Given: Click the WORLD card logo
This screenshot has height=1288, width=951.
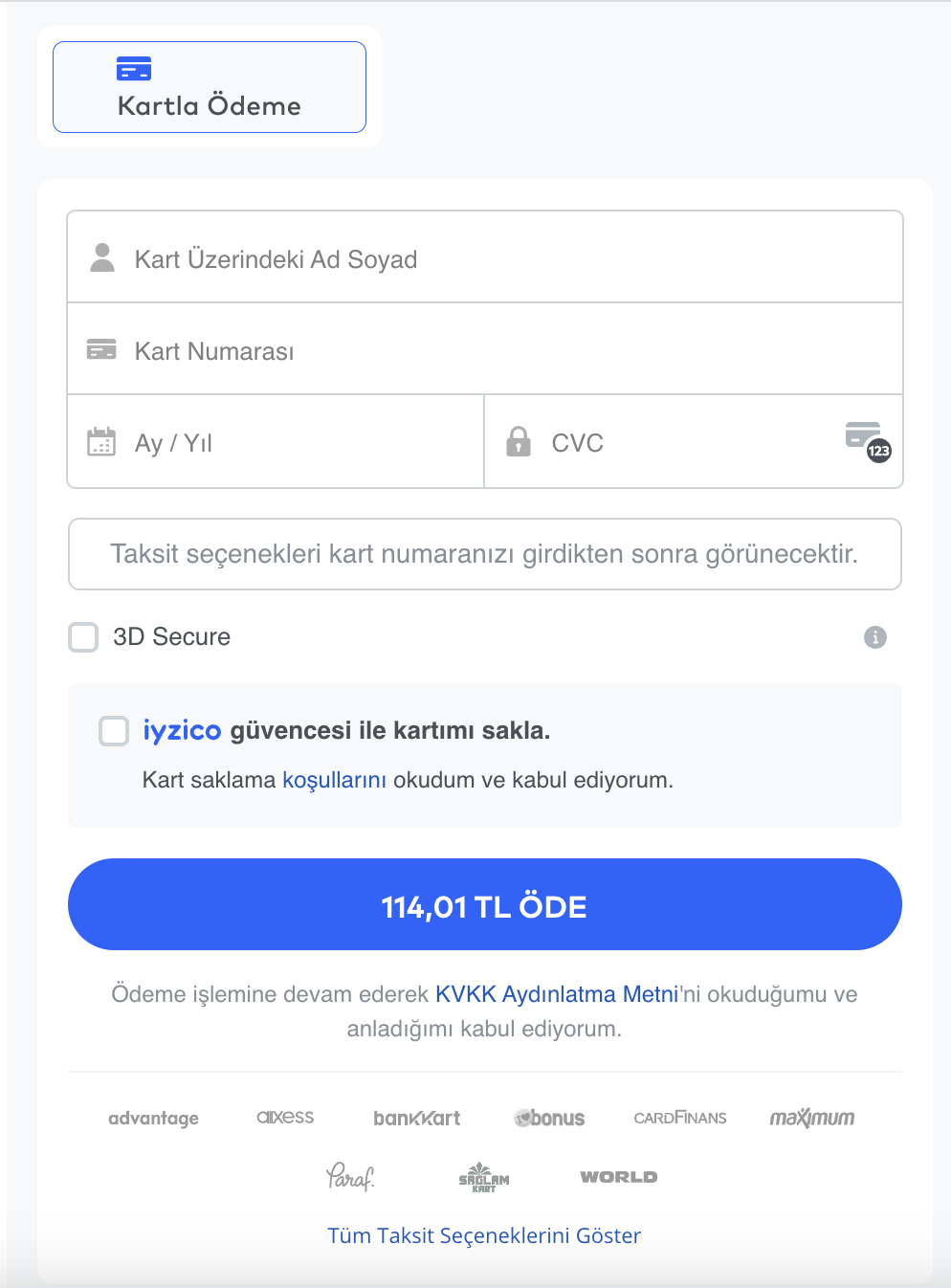Looking at the screenshot, I should coord(618,1177).
